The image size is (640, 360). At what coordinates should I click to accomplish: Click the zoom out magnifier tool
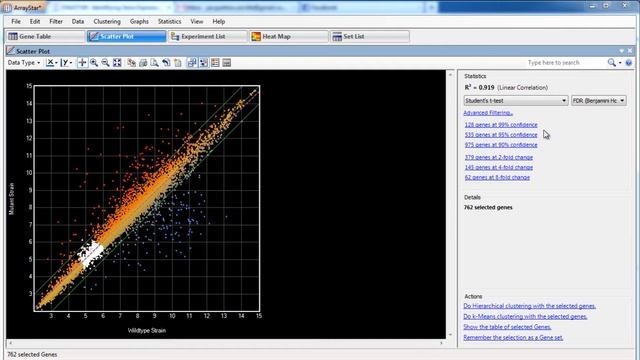point(105,62)
